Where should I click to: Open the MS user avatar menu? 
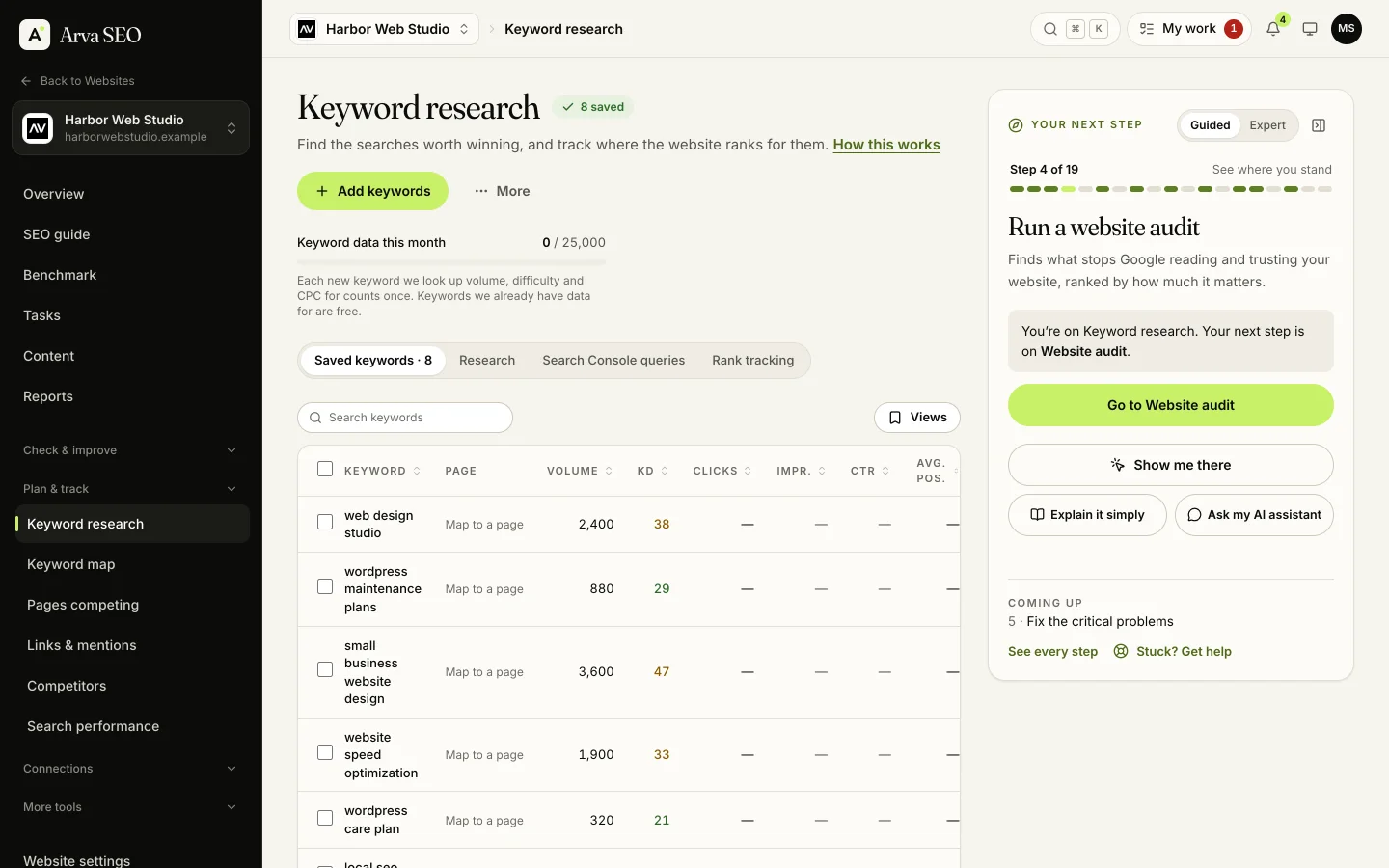[1347, 29]
